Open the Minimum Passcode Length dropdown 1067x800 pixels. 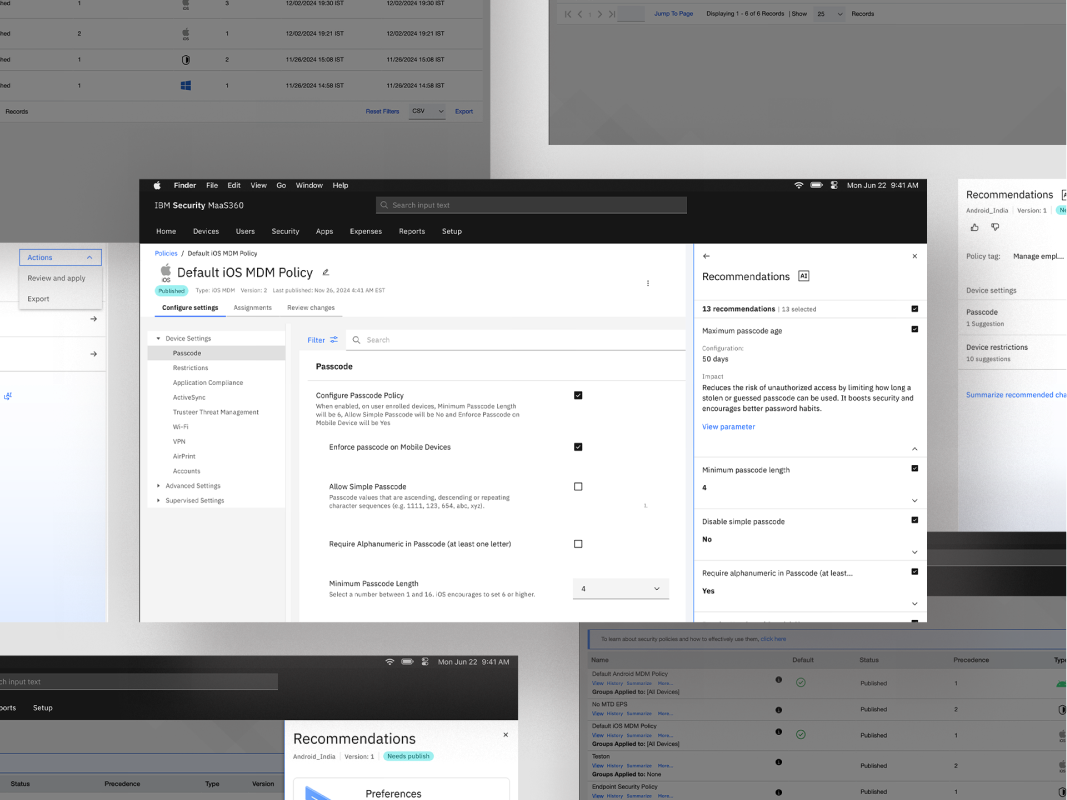click(x=620, y=589)
